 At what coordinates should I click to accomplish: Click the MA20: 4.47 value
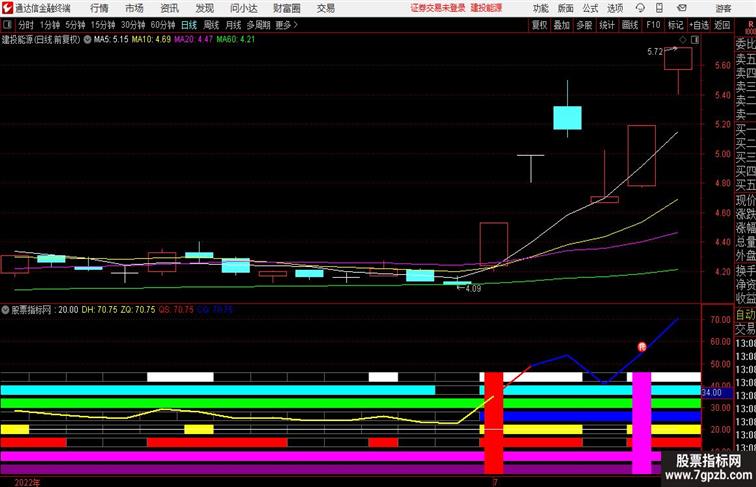(x=193, y=40)
